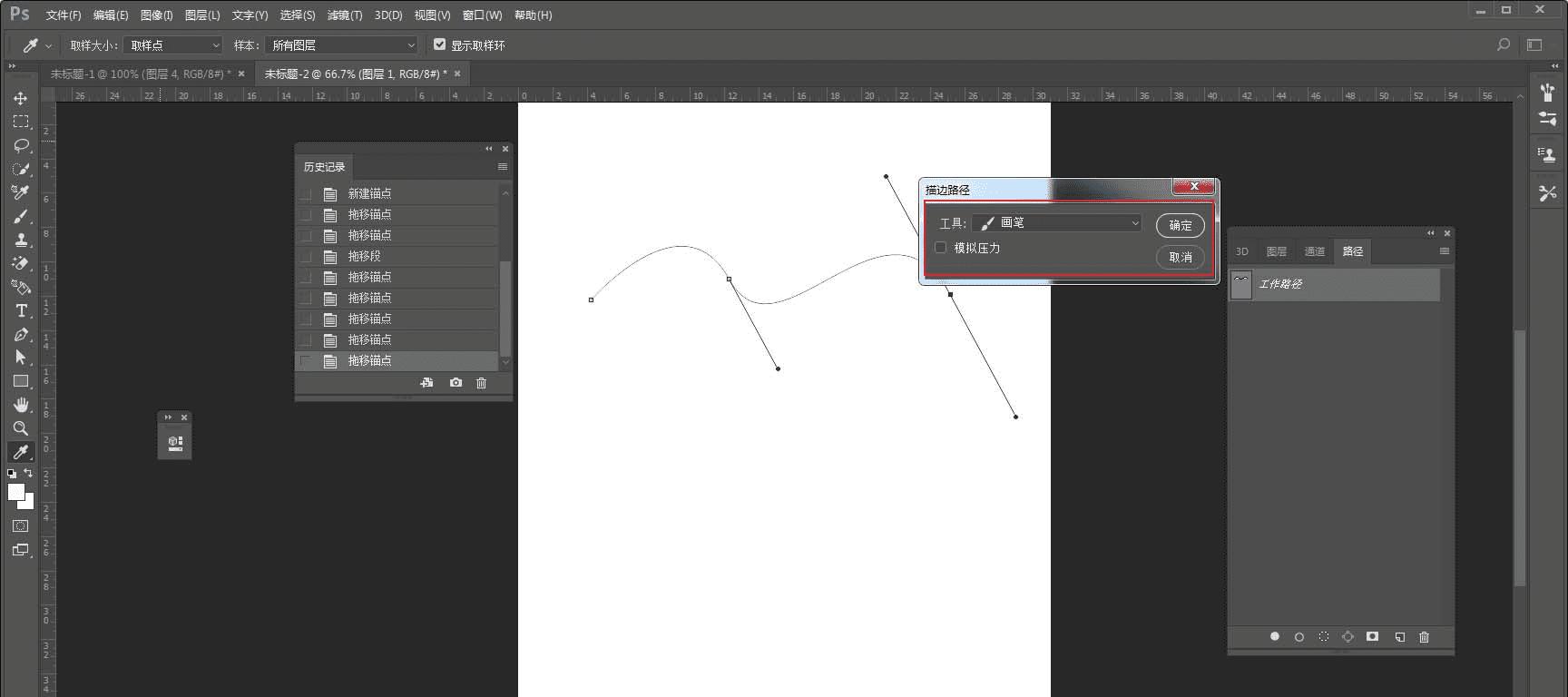This screenshot has height=697, width=1568.
Task: Reset default foreground and background colors
Action: pos(12,474)
